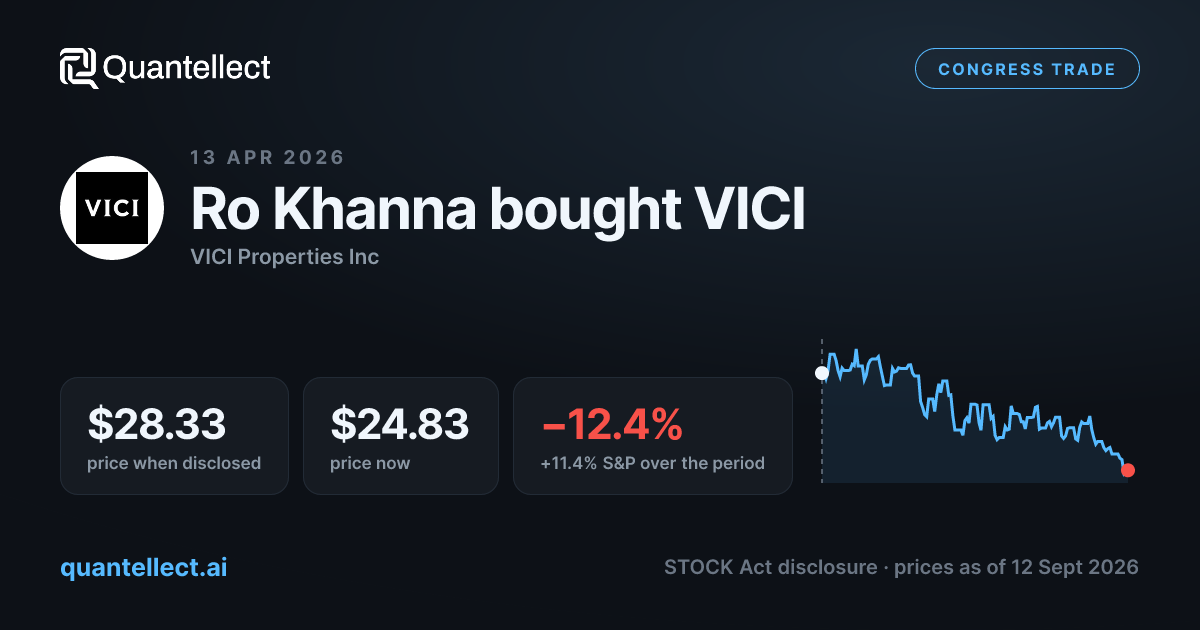Click the +11.4% S&P comparison text
This screenshot has width=1200, height=630.
click(653, 463)
